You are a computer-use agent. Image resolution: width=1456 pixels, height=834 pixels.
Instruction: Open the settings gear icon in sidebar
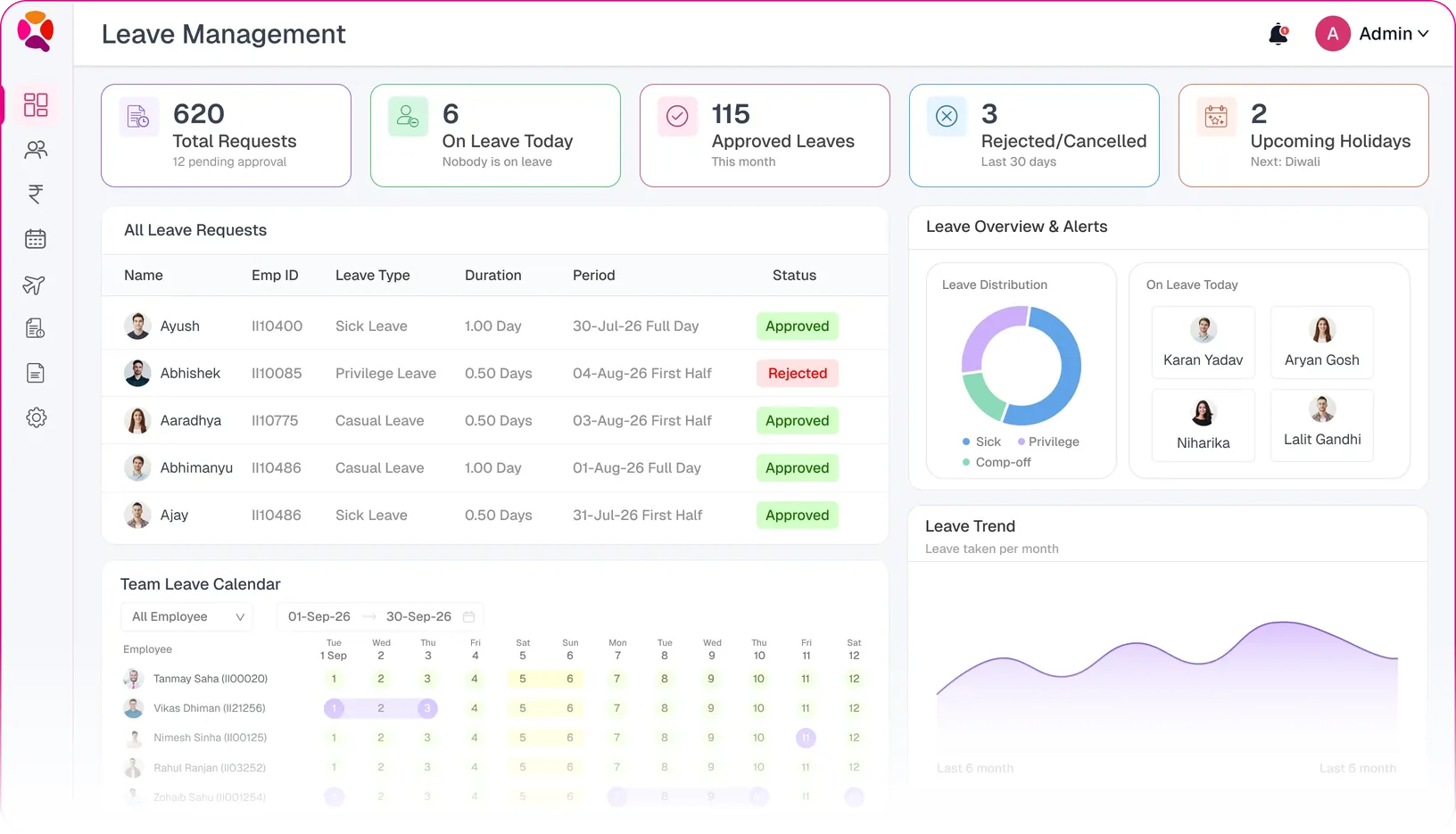tap(36, 417)
